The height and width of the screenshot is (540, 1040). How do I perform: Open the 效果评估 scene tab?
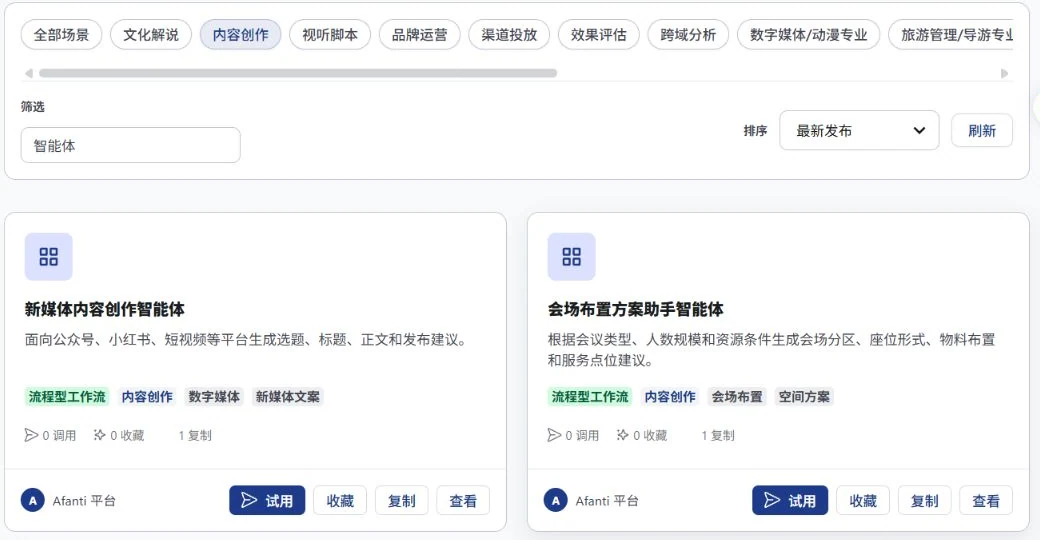[x=599, y=34]
